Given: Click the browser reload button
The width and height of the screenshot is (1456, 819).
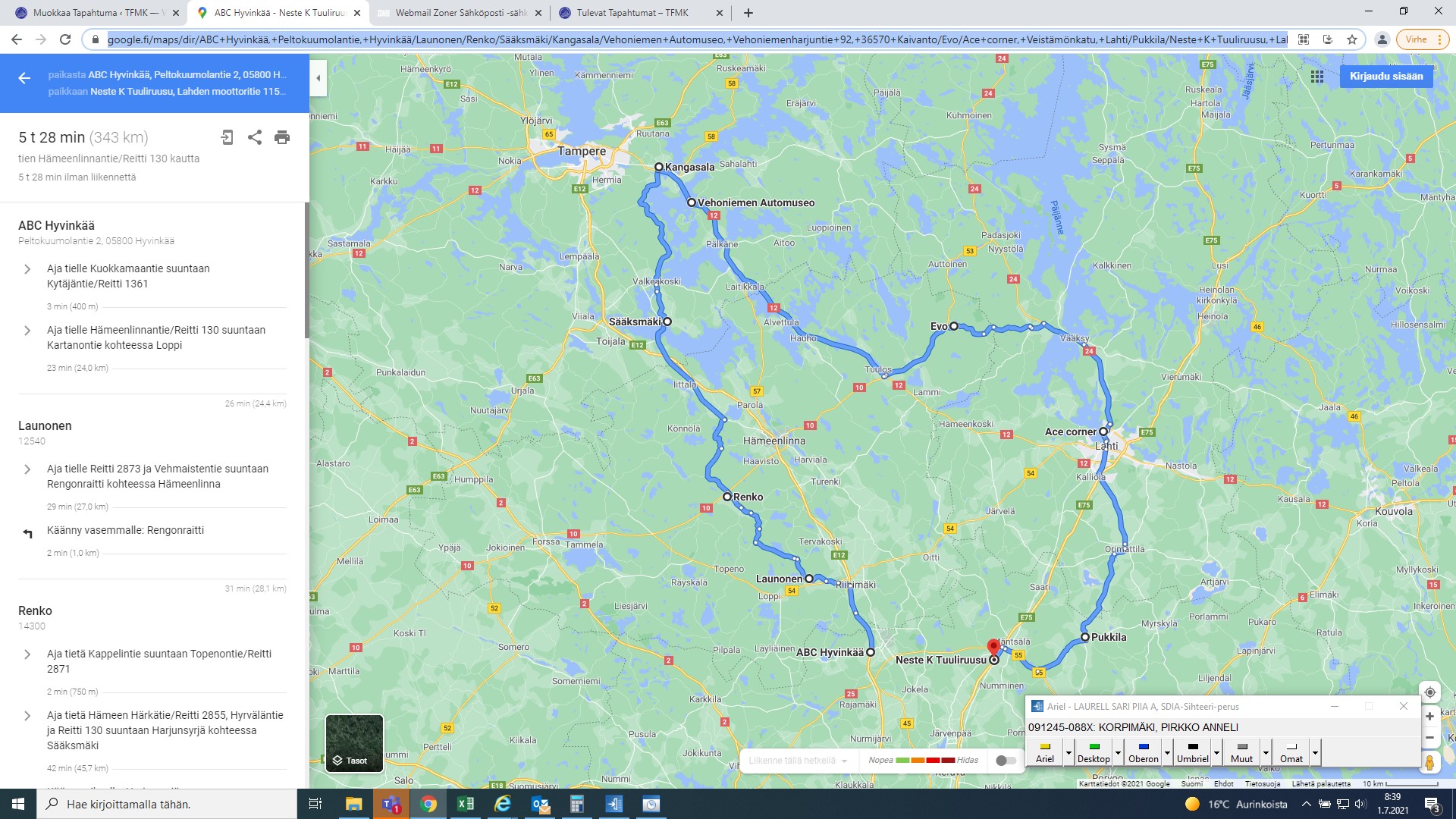Looking at the screenshot, I should point(65,39).
